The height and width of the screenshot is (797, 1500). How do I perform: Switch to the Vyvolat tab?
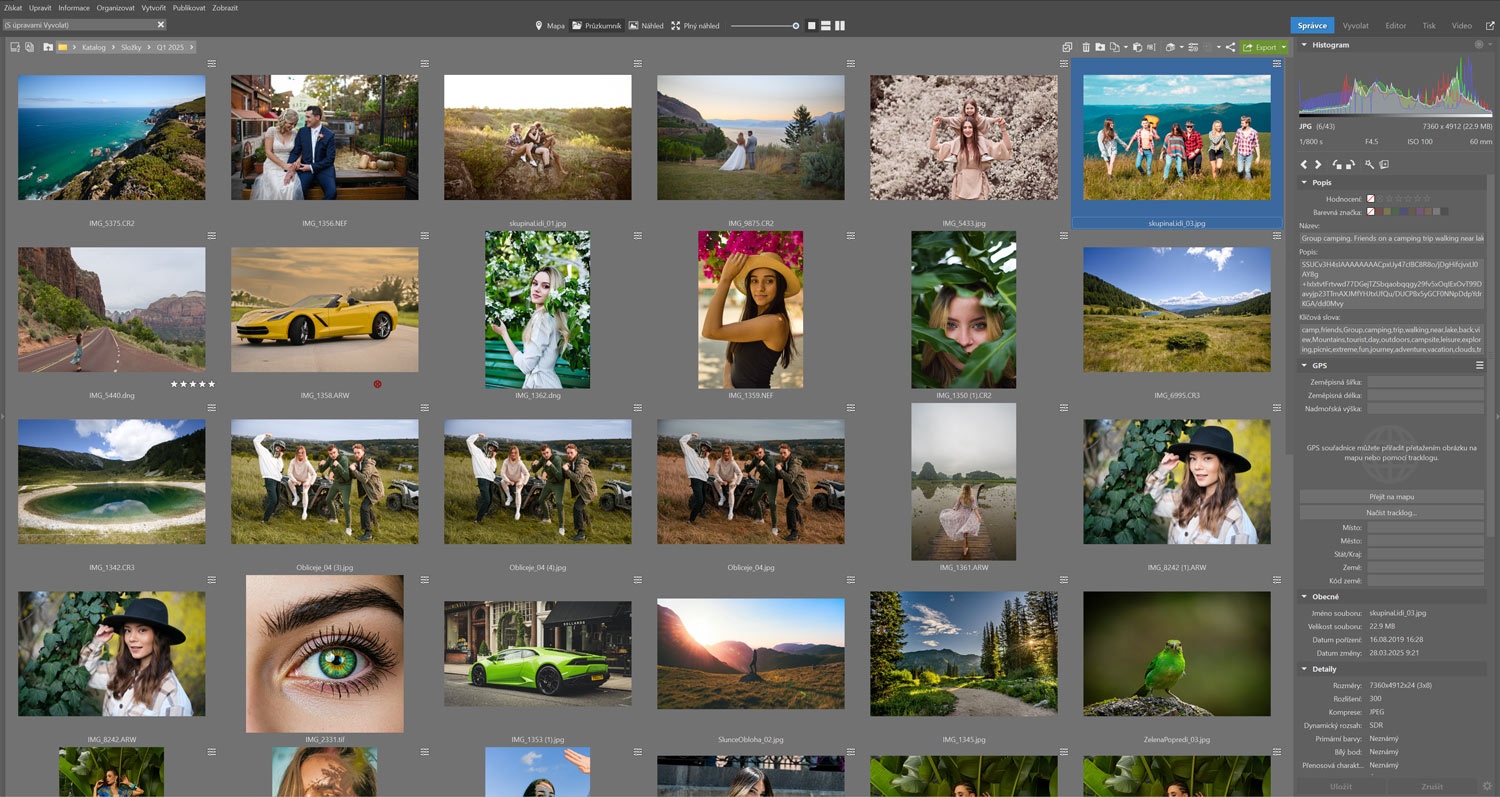pyautogui.click(x=1356, y=26)
